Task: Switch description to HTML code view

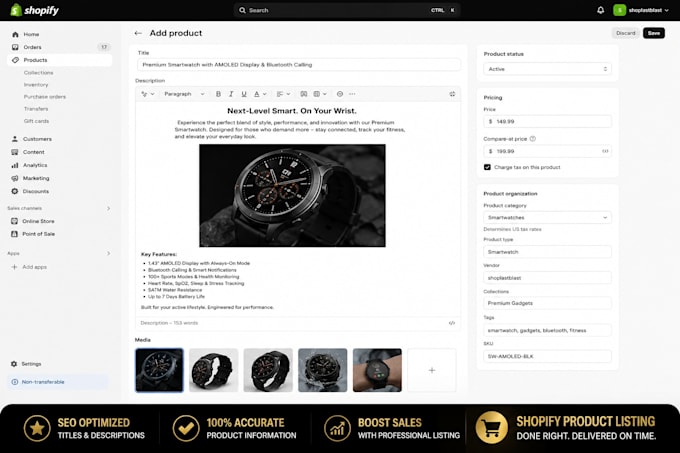Action: pos(451,323)
